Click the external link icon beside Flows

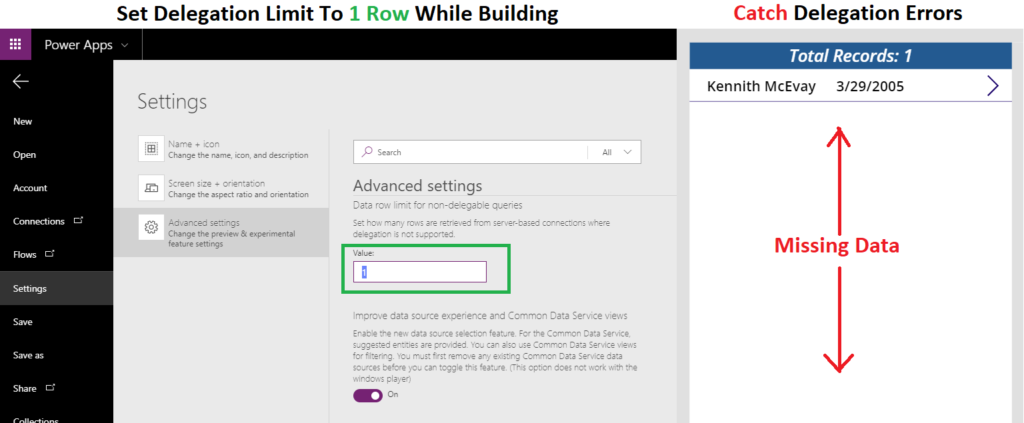[50, 254]
